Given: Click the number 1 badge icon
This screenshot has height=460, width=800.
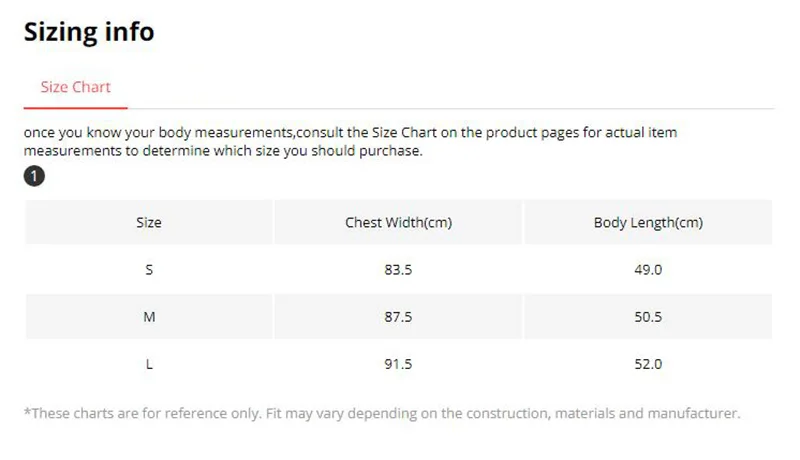Looking at the screenshot, I should [34, 177].
